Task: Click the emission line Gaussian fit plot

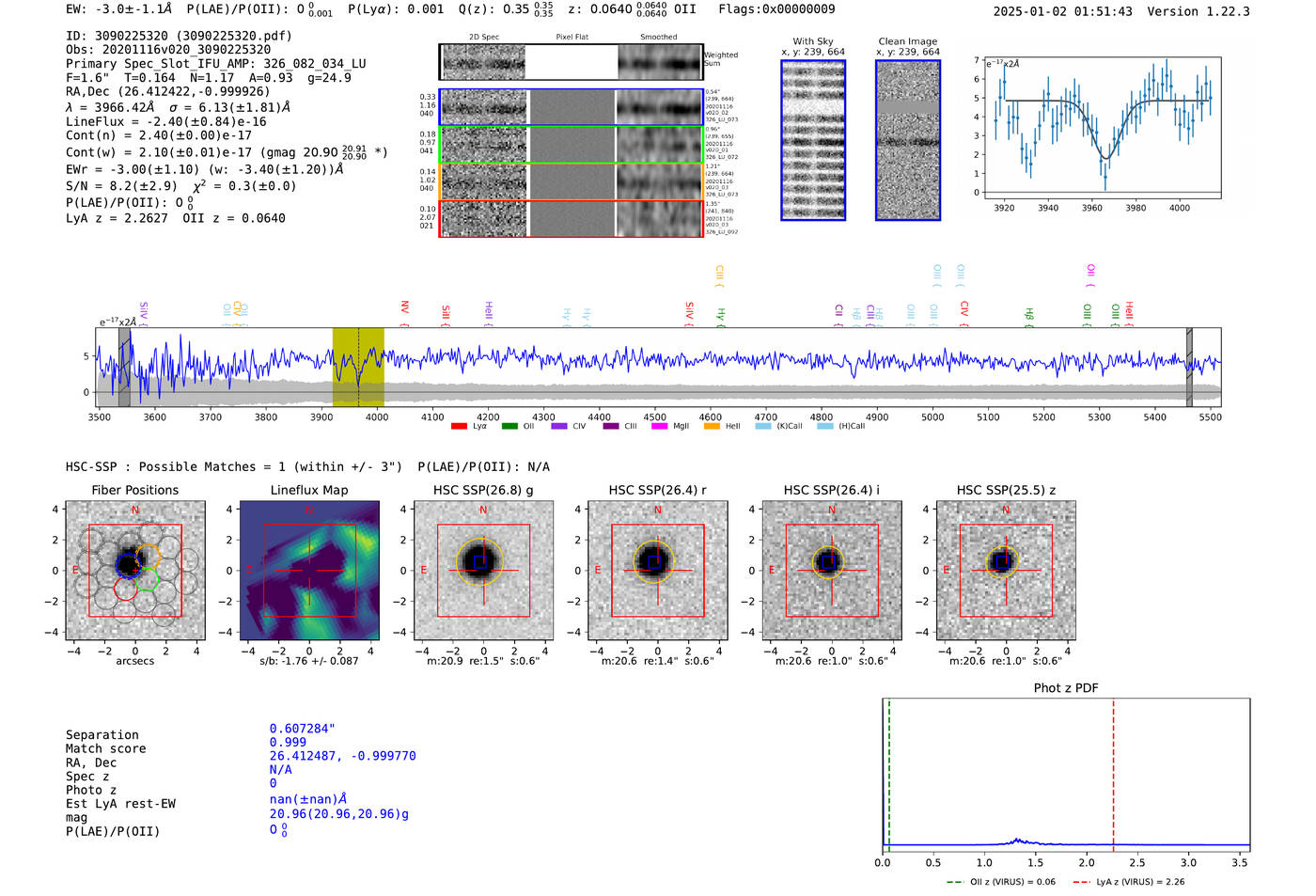Action: (x=1103, y=127)
